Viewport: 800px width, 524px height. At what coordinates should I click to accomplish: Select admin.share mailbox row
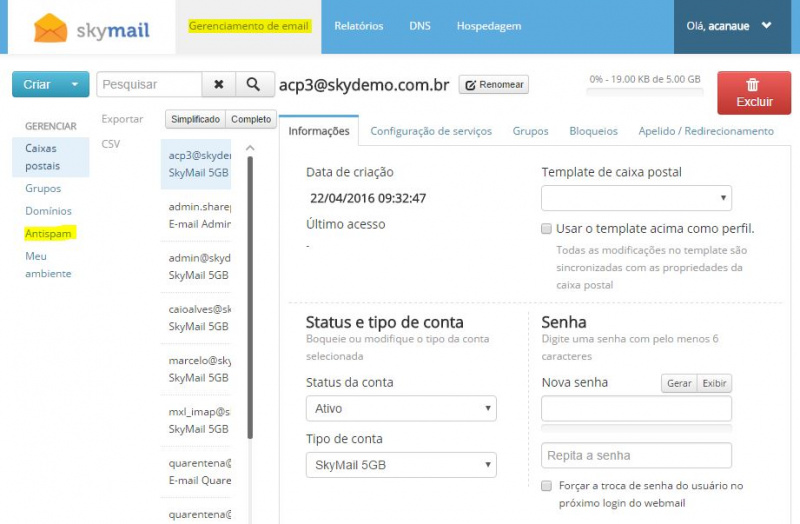click(196, 215)
